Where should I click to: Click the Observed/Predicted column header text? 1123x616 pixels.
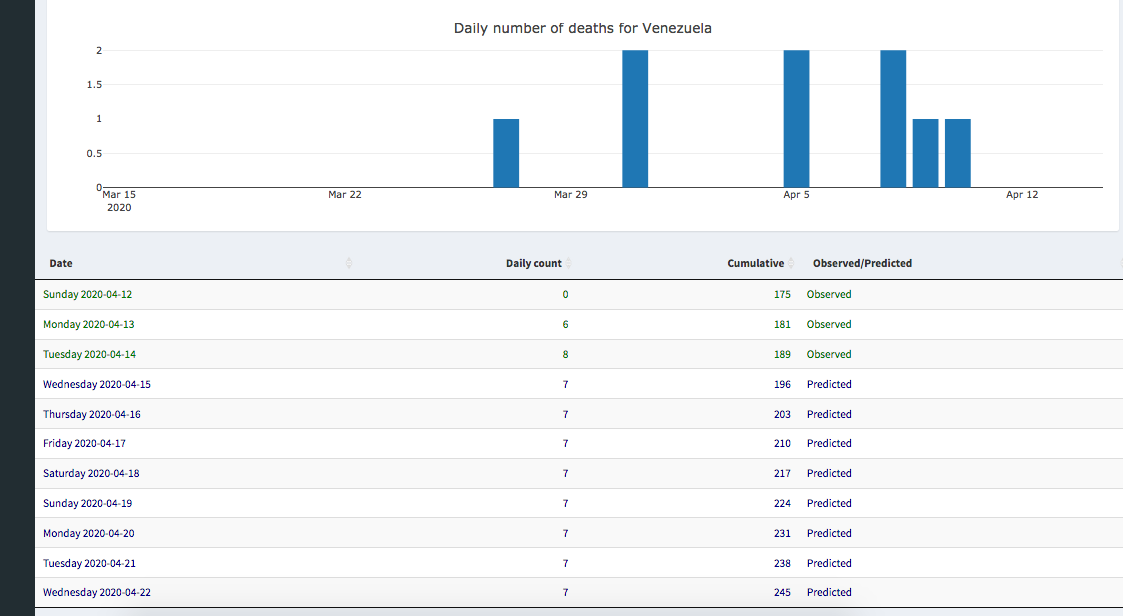[x=862, y=263]
